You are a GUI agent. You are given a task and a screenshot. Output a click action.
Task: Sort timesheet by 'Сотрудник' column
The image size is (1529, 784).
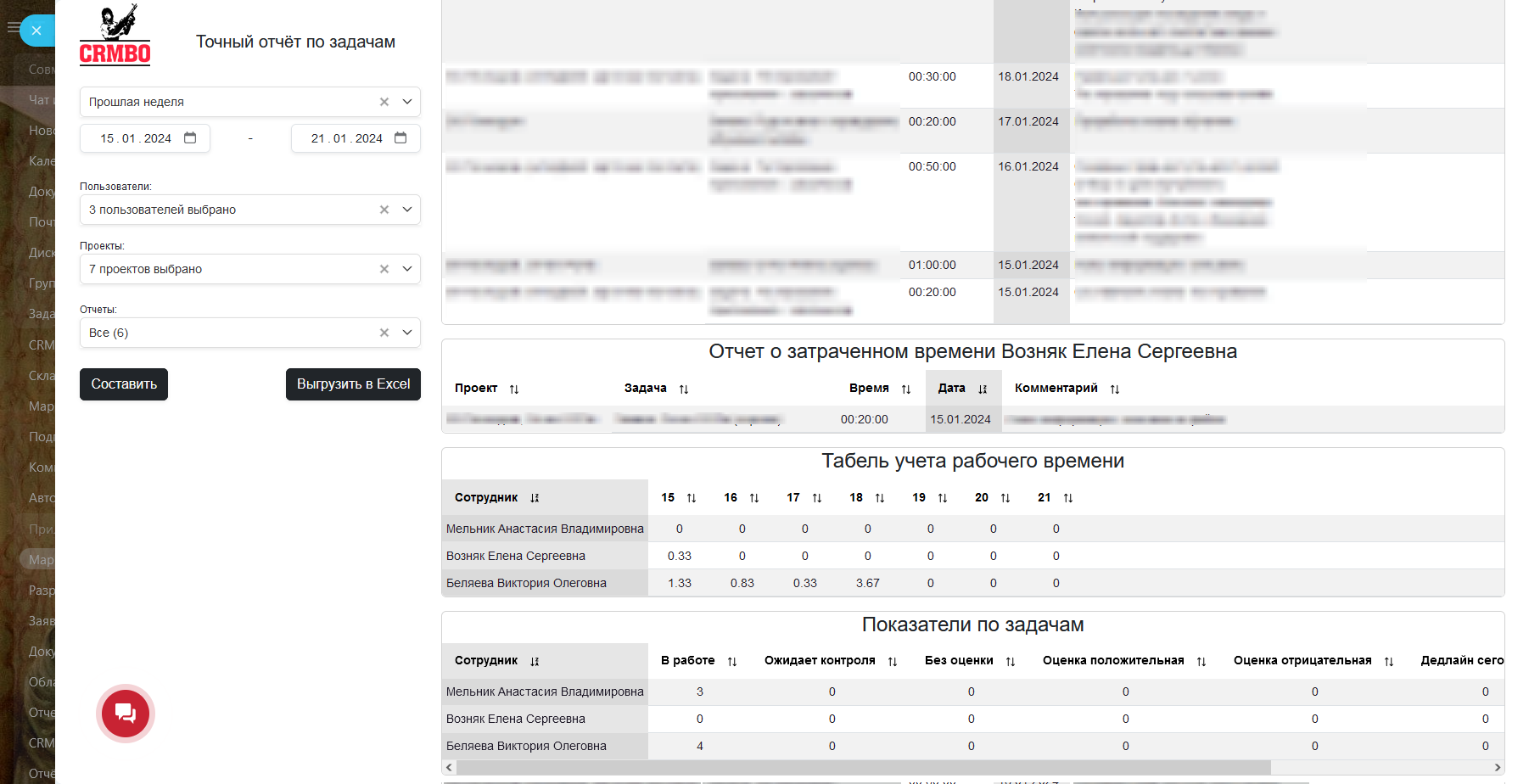[535, 498]
